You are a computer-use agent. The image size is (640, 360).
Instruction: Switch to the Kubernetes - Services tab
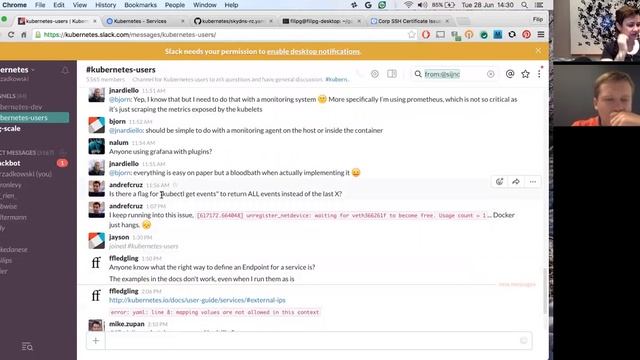point(145,21)
